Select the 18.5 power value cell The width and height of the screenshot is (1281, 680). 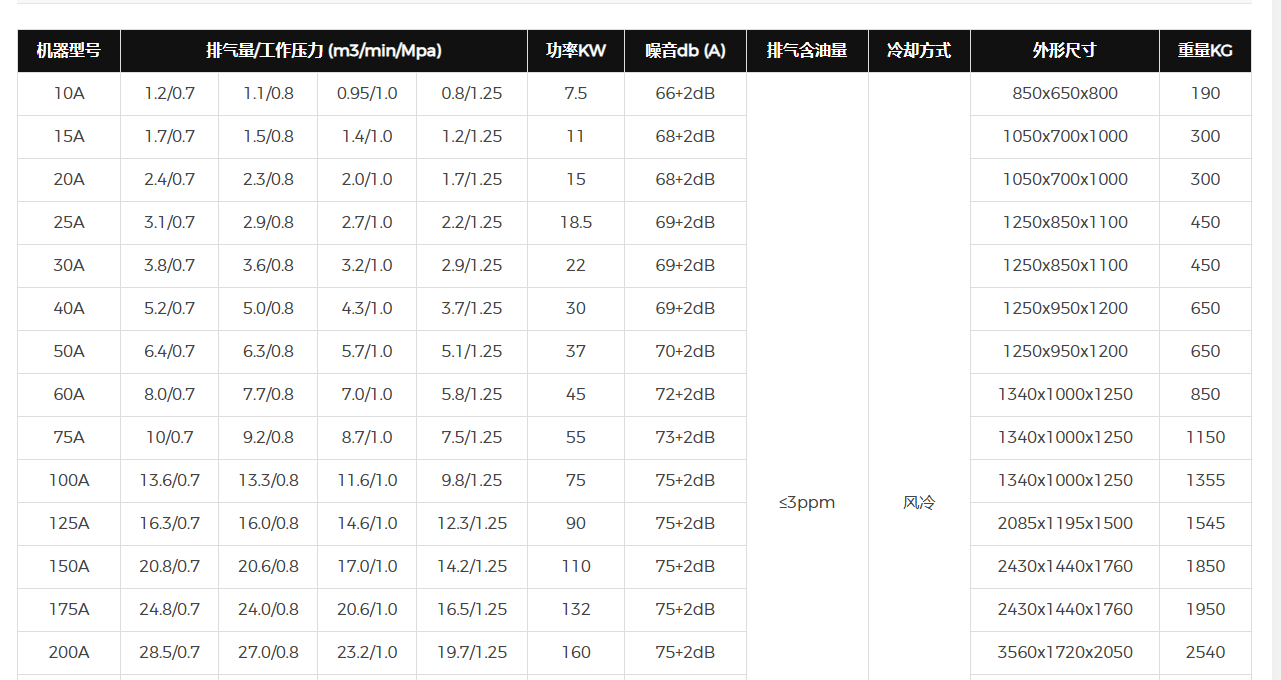coord(576,223)
